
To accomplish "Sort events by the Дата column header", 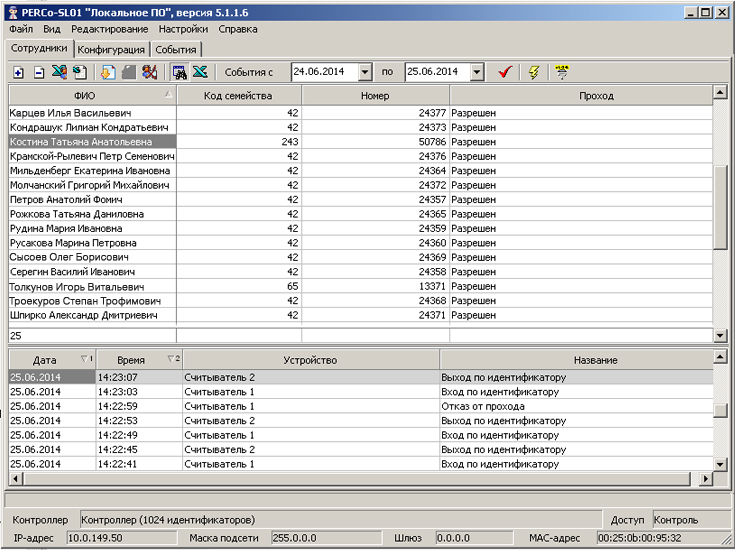I will click(x=45, y=359).
